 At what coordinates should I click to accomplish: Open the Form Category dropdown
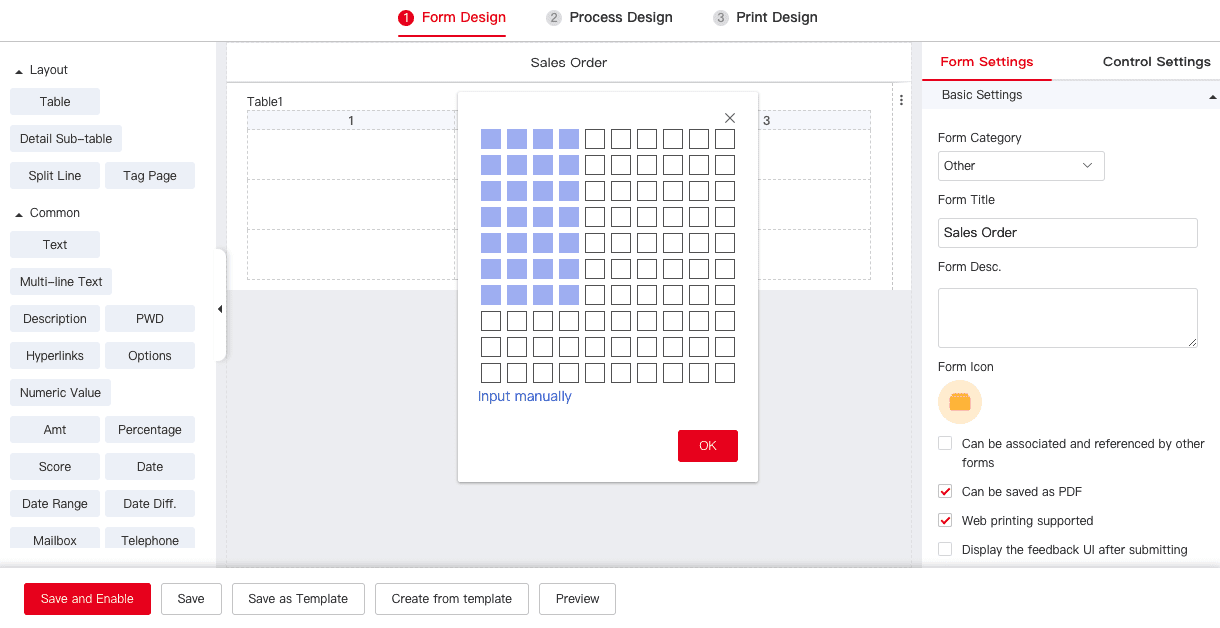pos(1020,166)
